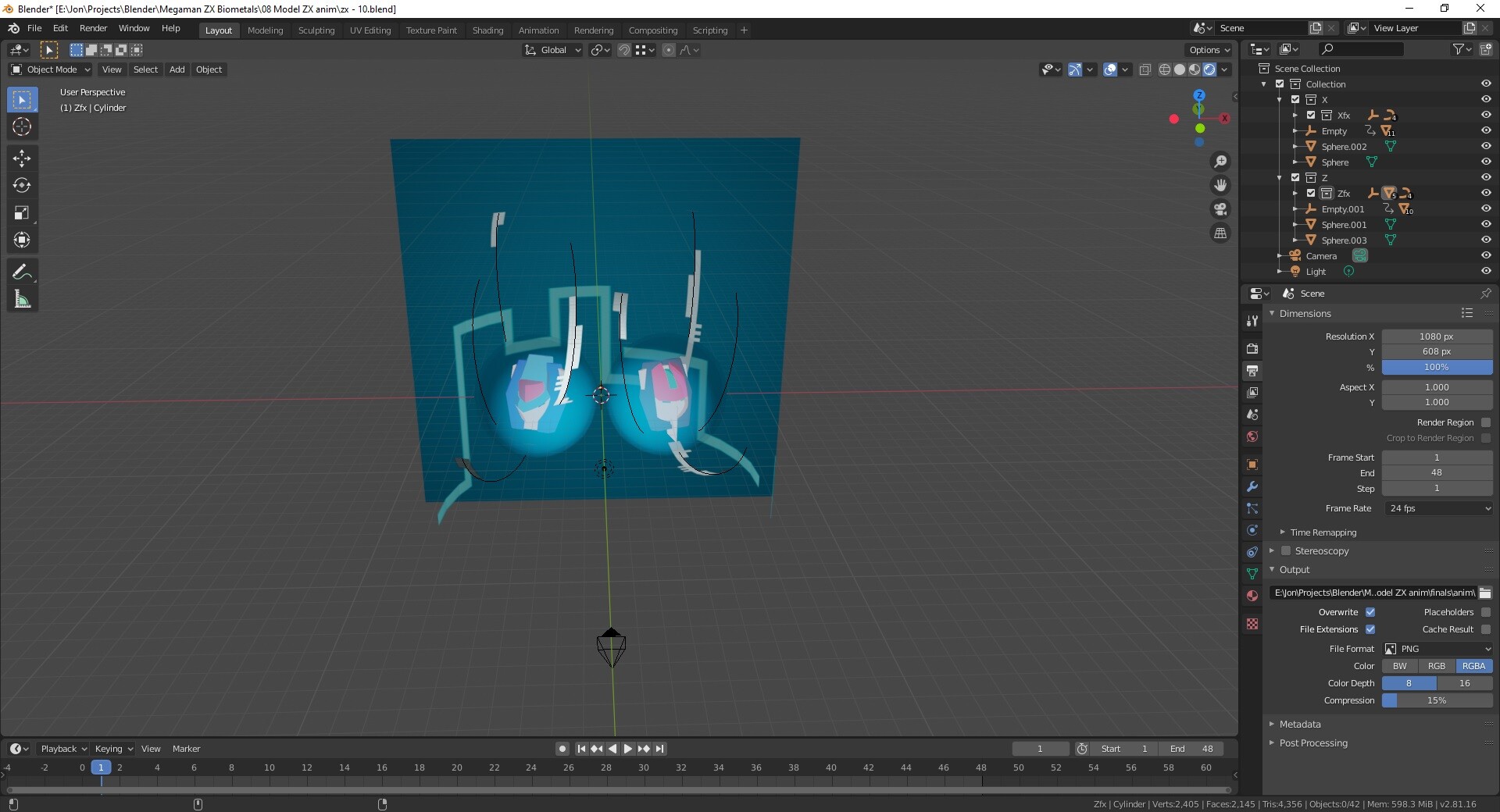
Task: Browse output folder icon
Action: [x=1485, y=593]
